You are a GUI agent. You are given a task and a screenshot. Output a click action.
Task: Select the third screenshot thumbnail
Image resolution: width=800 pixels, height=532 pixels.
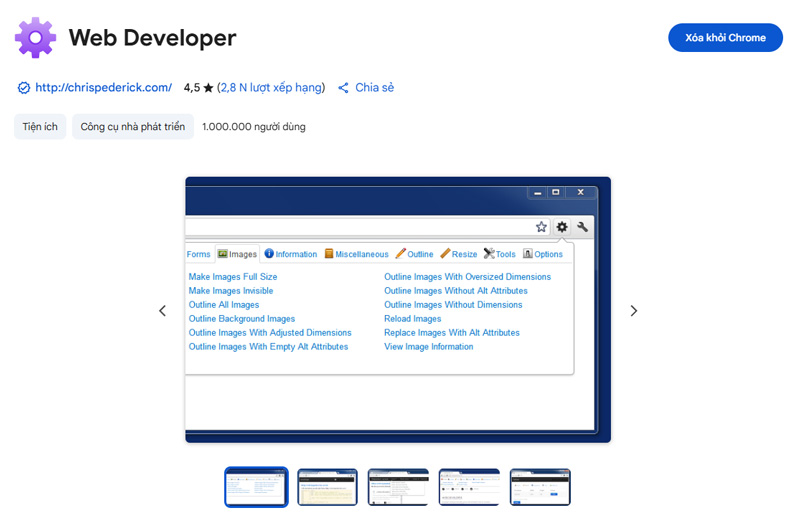click(398, 487)
